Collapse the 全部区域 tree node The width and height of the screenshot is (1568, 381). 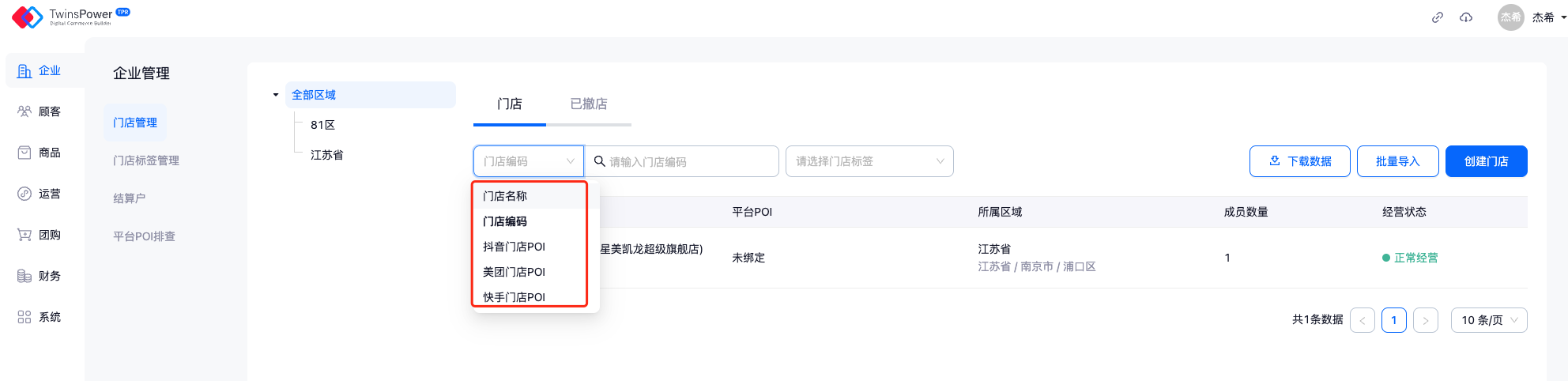(276, 95)
